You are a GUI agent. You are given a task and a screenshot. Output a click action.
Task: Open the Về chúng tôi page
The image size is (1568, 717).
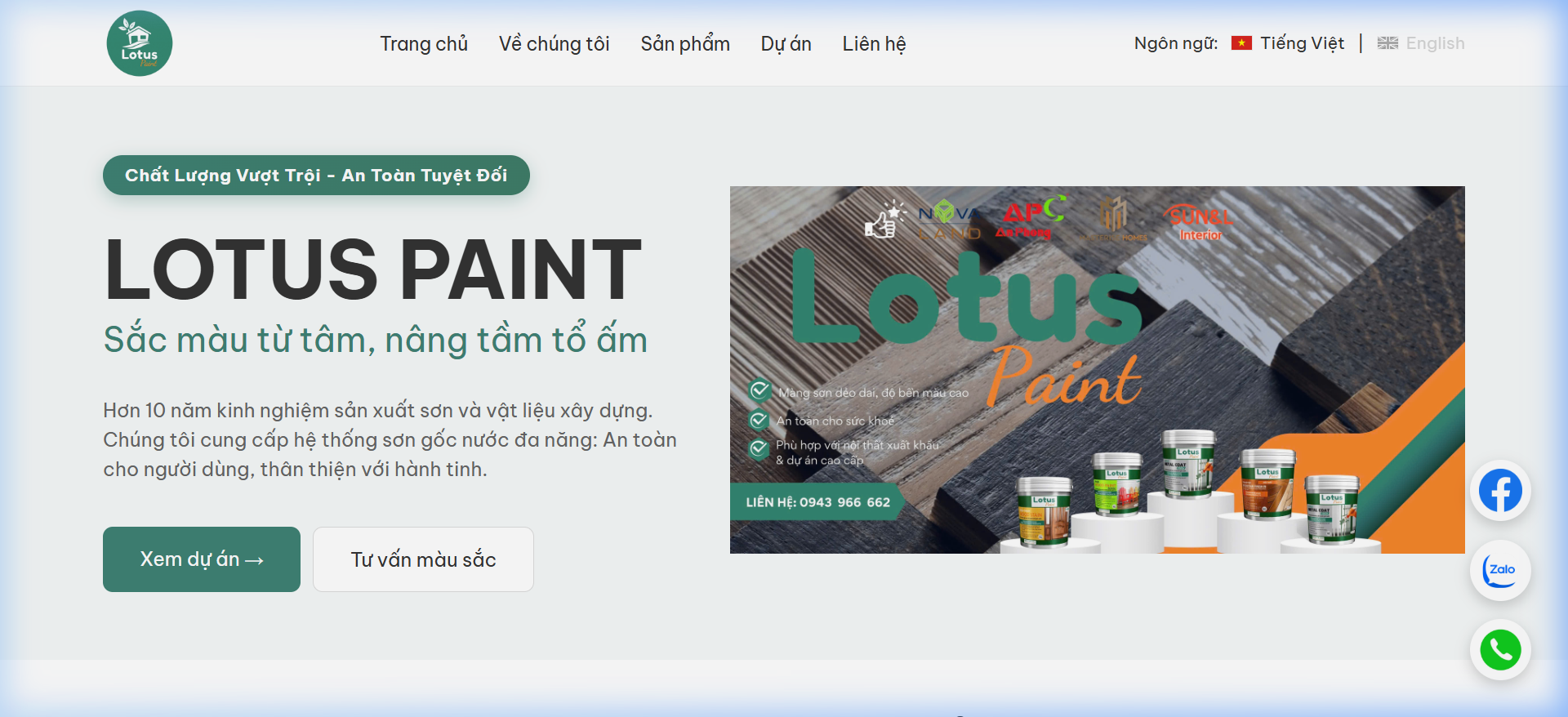[x=554, y=44]
